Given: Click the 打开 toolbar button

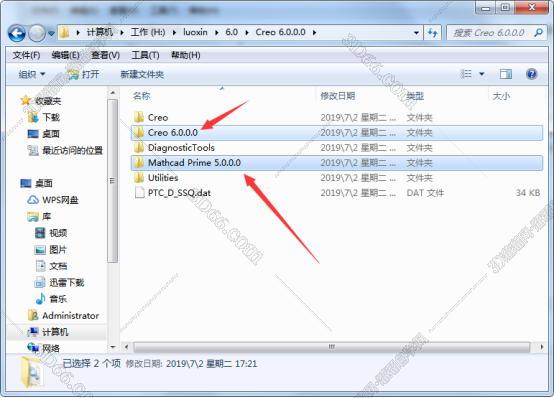Looking at the screenshot, I should [x=84, y=74].
